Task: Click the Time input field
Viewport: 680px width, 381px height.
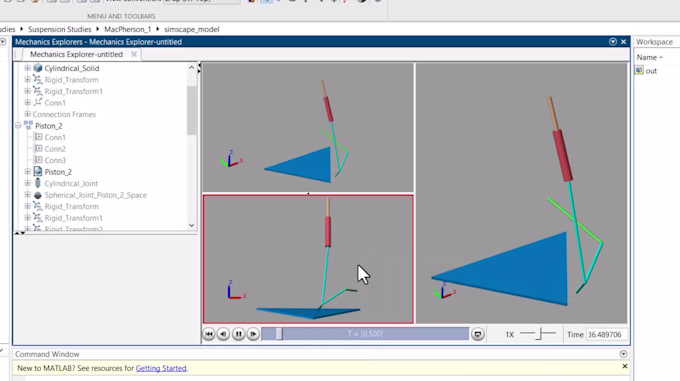Action: [x=607, y=335]
